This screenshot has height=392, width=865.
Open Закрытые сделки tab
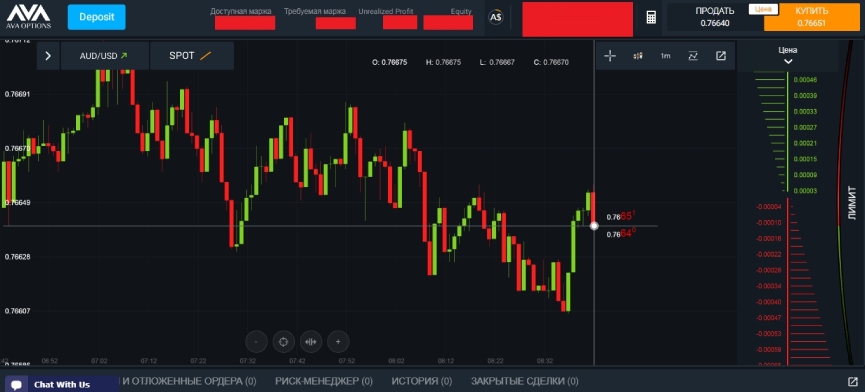tap(524, 381)
